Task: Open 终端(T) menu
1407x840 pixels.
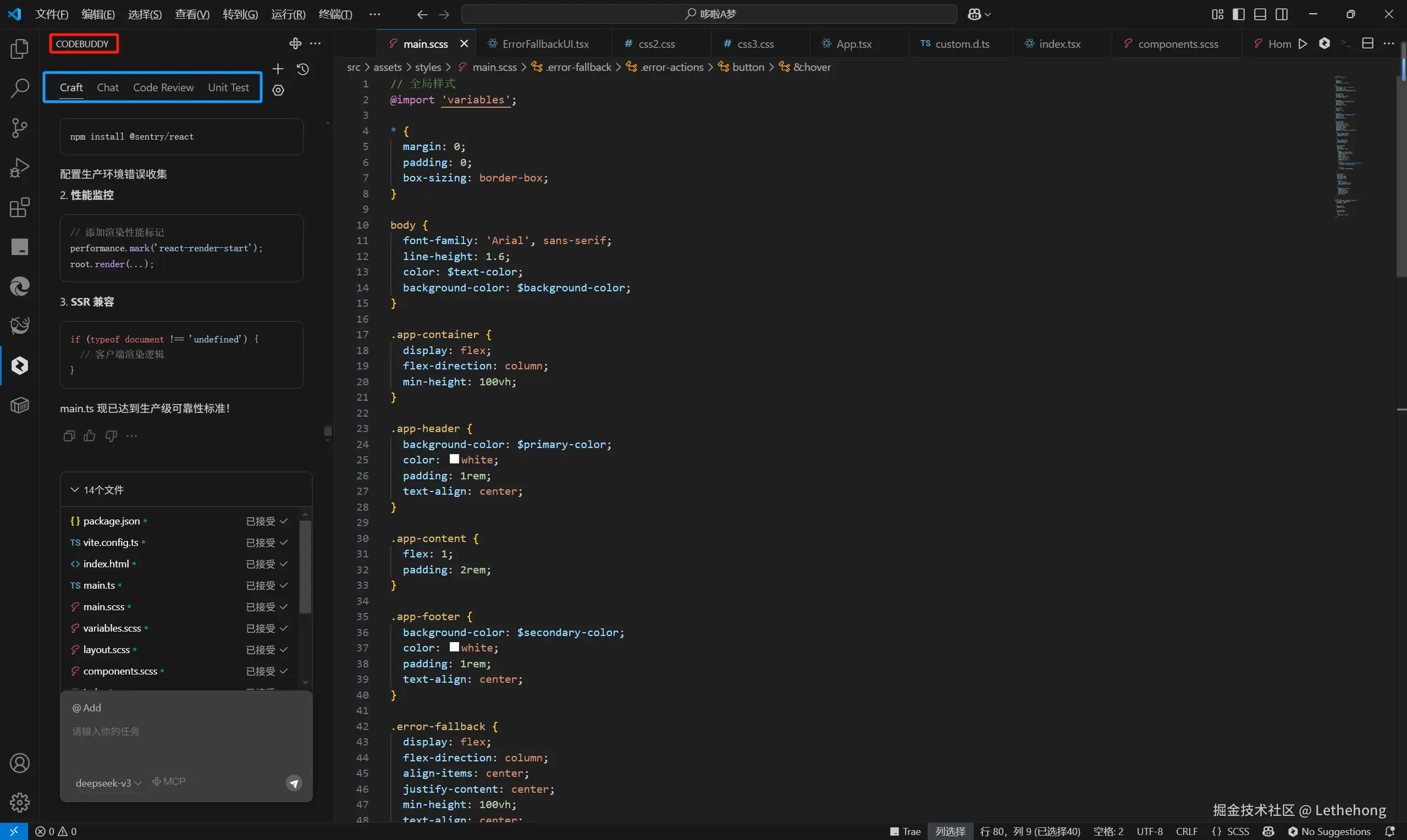Action: [335, 14]
